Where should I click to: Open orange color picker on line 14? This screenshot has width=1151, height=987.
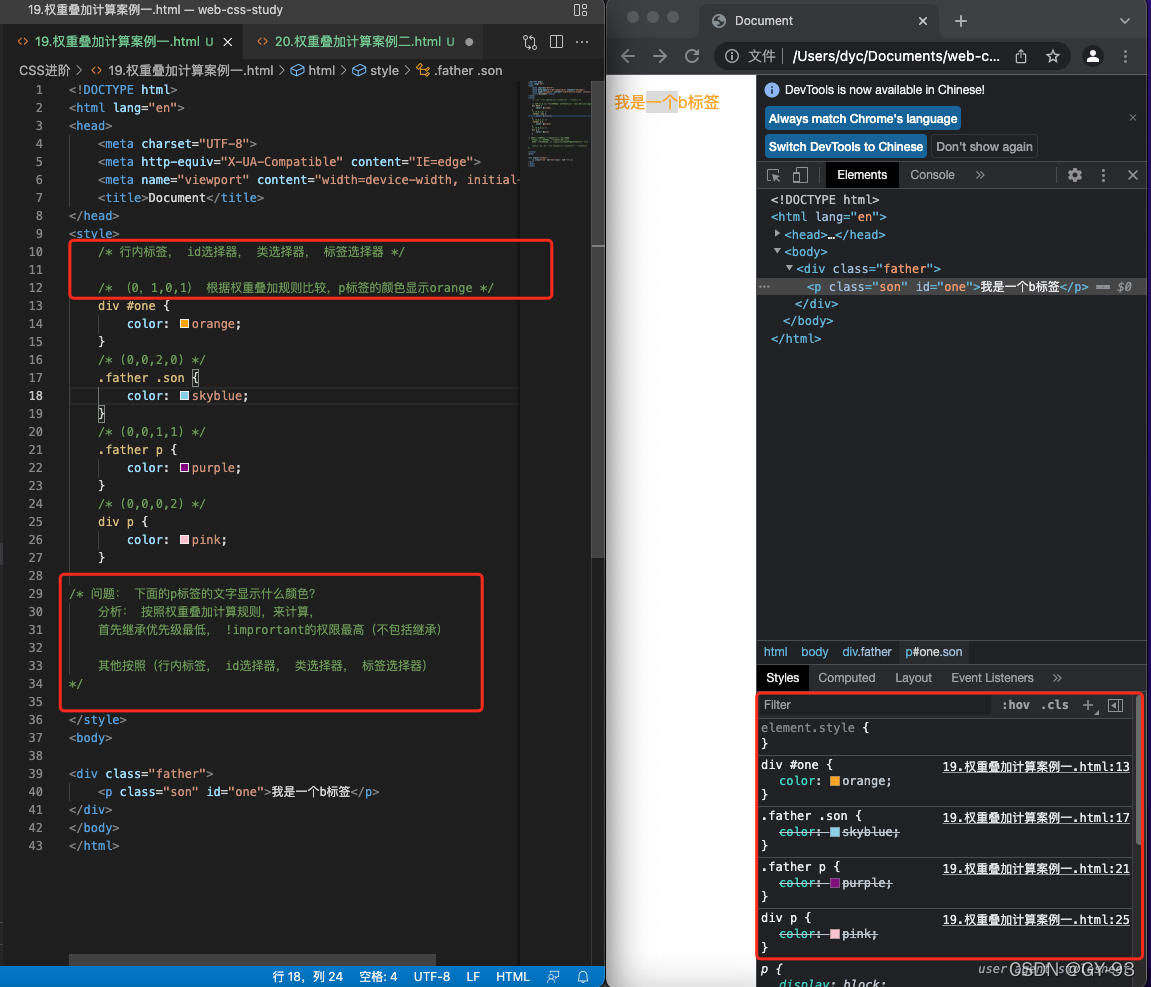point(184,324)
